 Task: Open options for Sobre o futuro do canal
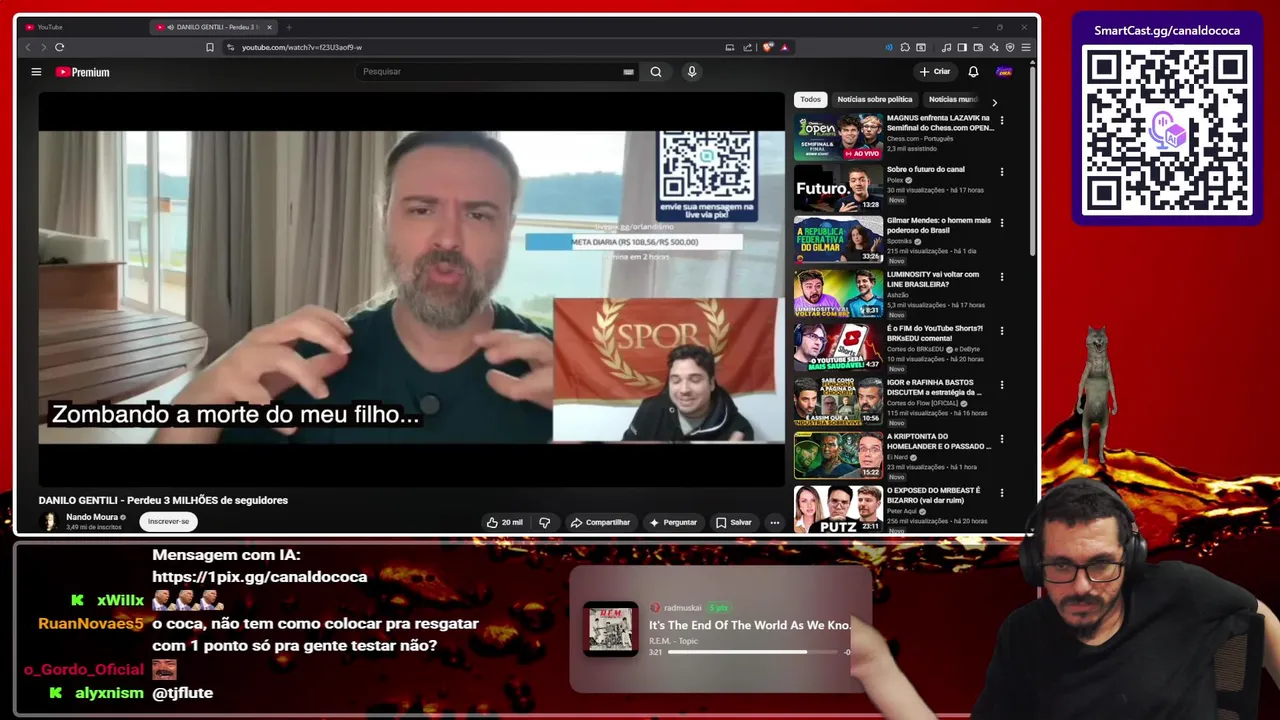pyautogui.click(x=1002, y=172)
